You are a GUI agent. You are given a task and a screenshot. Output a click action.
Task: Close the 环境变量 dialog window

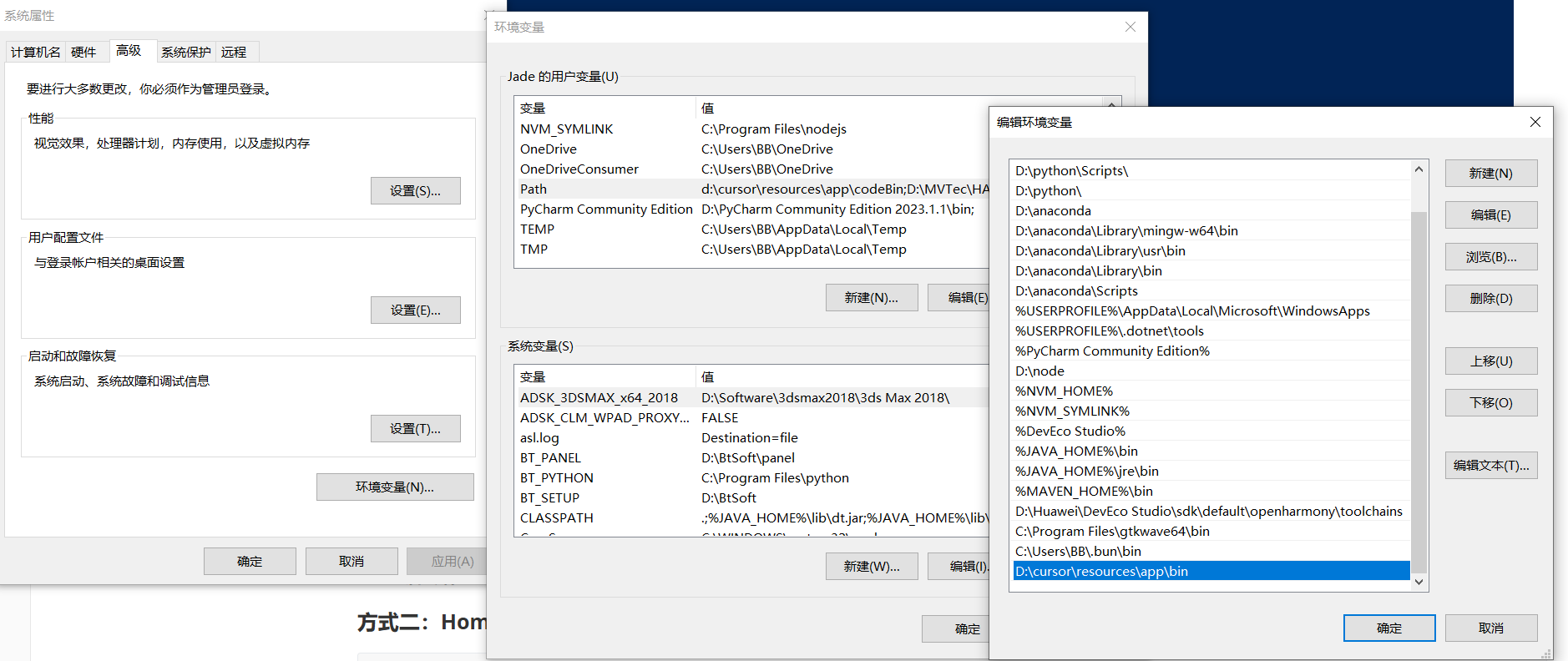(x=1130, y=27)
